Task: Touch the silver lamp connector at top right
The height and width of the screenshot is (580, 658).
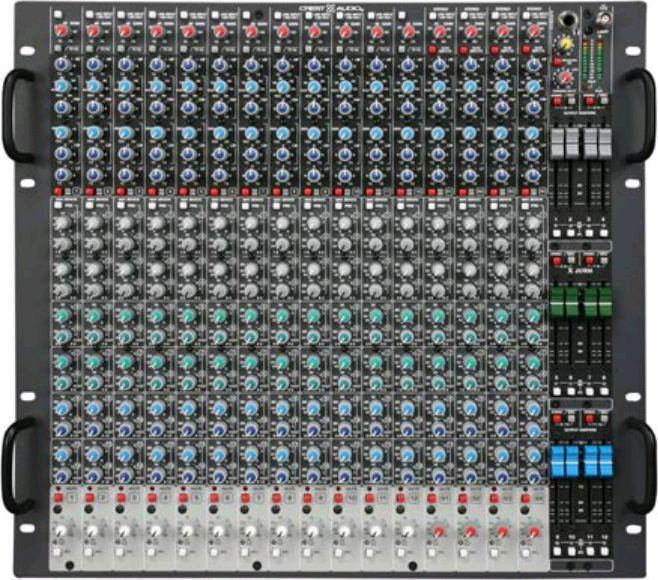Action: click(x=606, y=17)
